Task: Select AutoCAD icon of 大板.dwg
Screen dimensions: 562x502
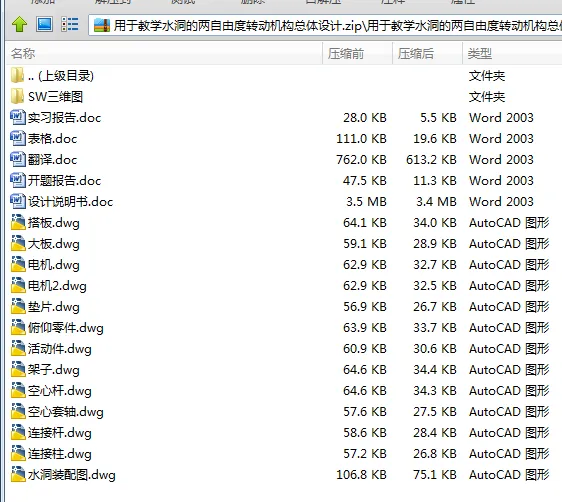Action: 18,243
